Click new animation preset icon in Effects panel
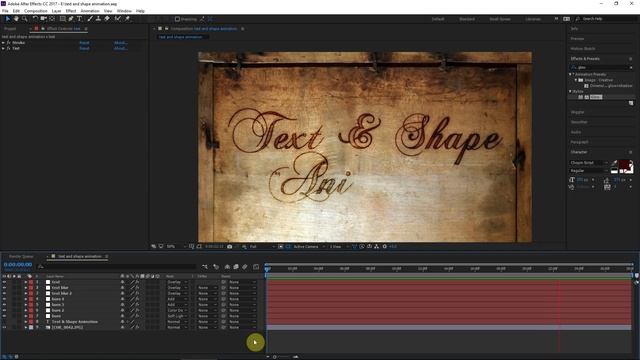The width and height of the screenshot is (640, 360). coord(631,103)
